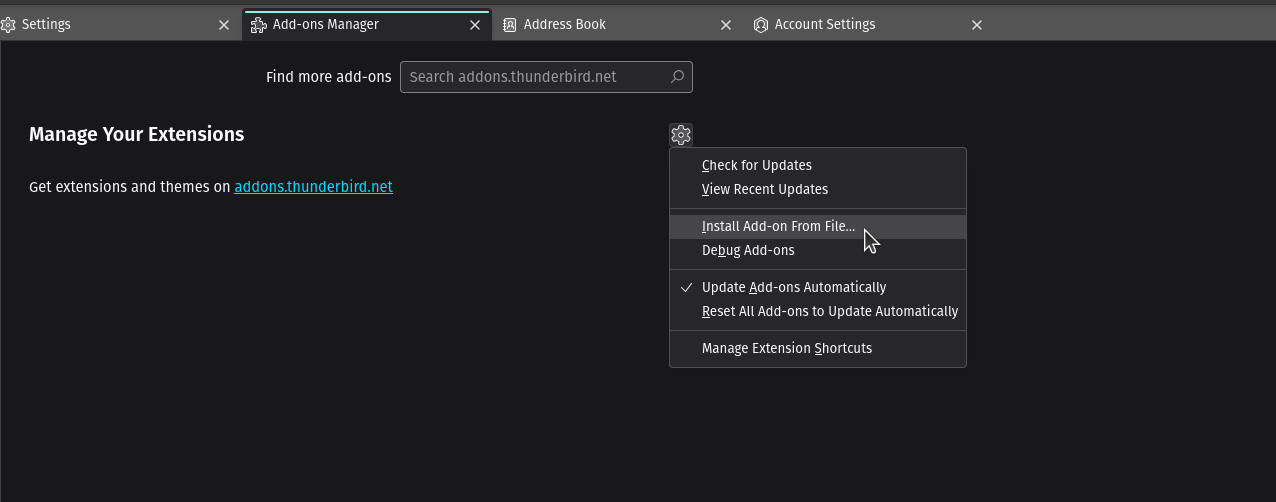Open Debug Add-ons
The height and width of the screenshot is (502, 1276).
(x=748, y=250)
